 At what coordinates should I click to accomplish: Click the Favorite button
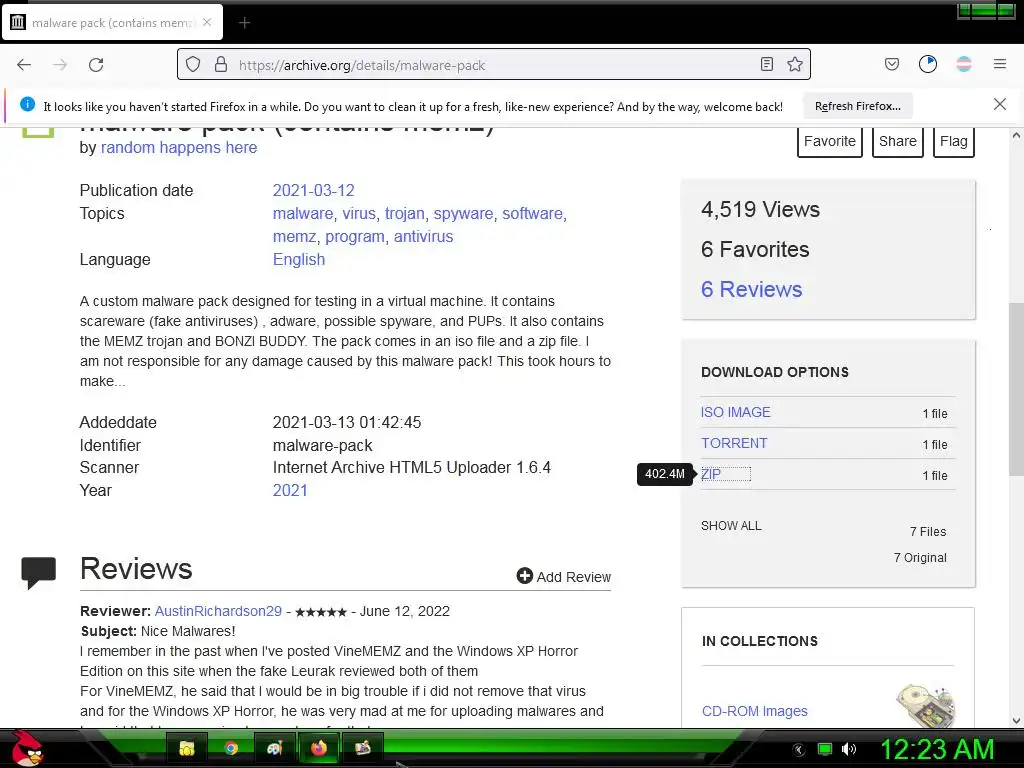coord(829,142)
